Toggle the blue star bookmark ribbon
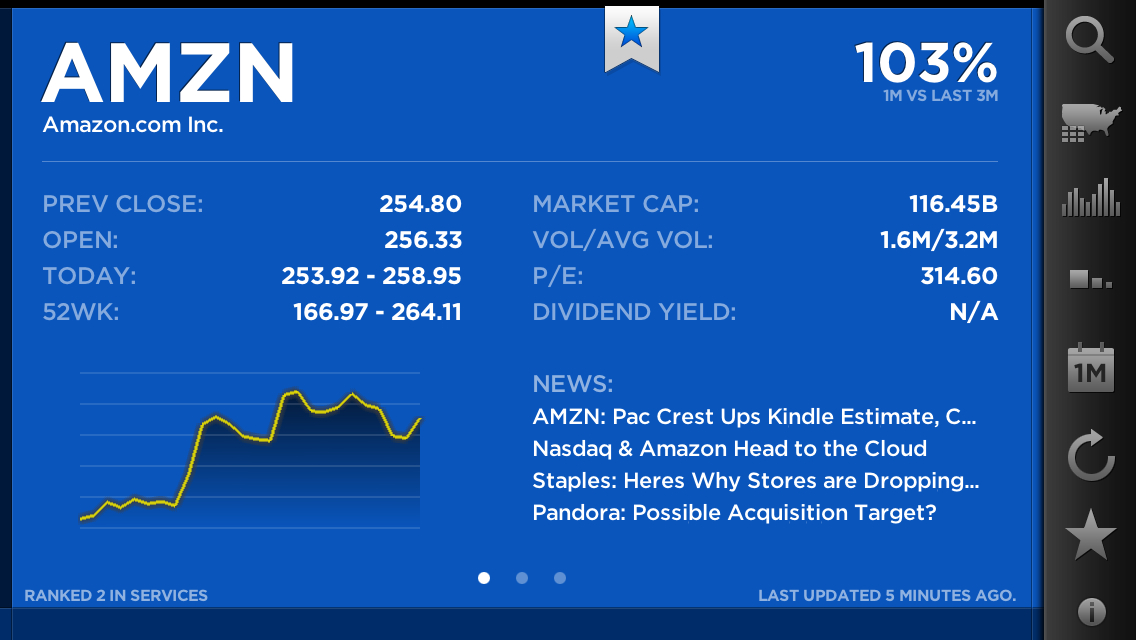This screenshot has width=1136, height=640. [x=632, y=39]
